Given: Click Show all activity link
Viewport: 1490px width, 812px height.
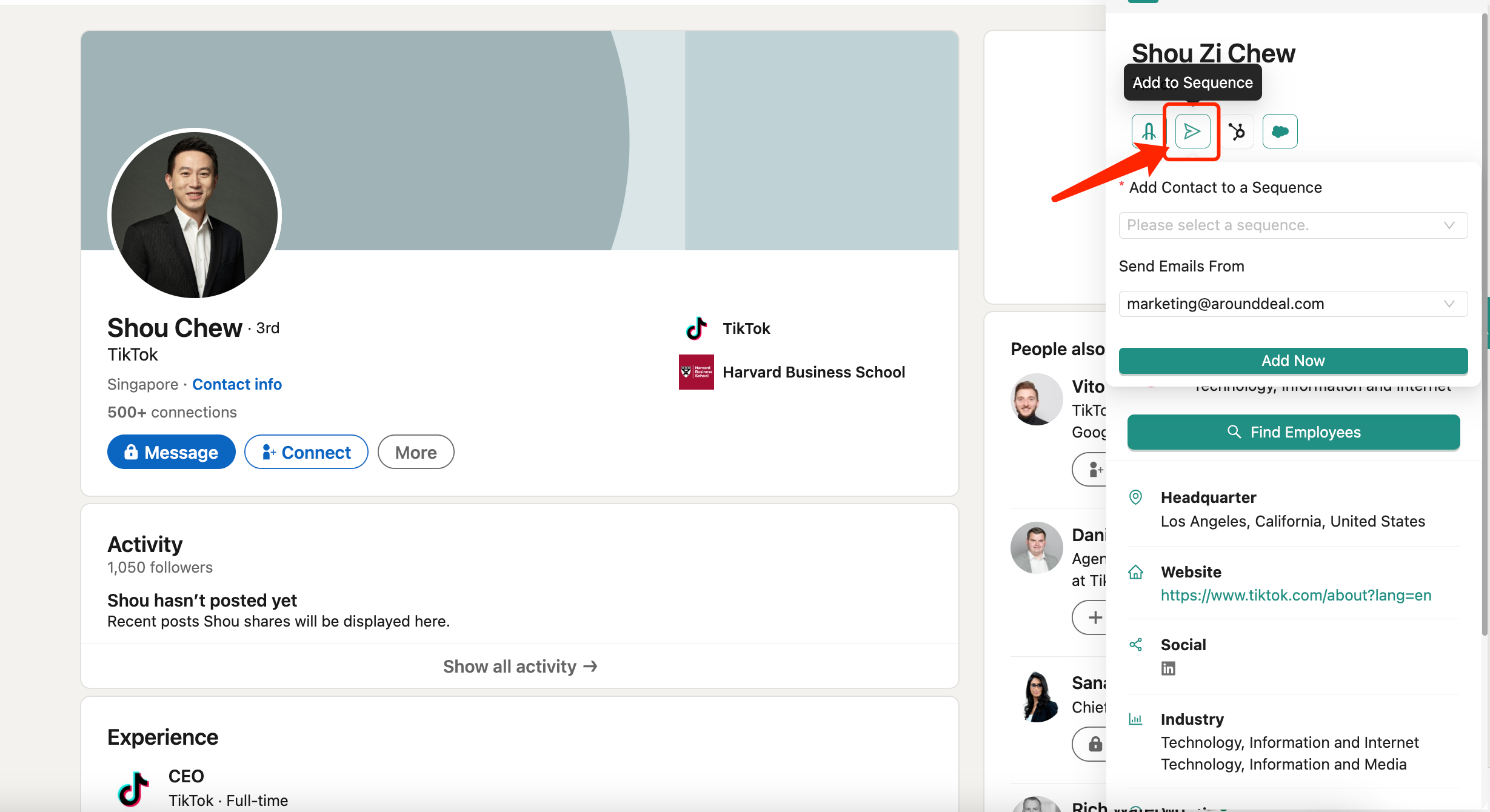Looking at the screenshot, I should [x=519, y=667].
